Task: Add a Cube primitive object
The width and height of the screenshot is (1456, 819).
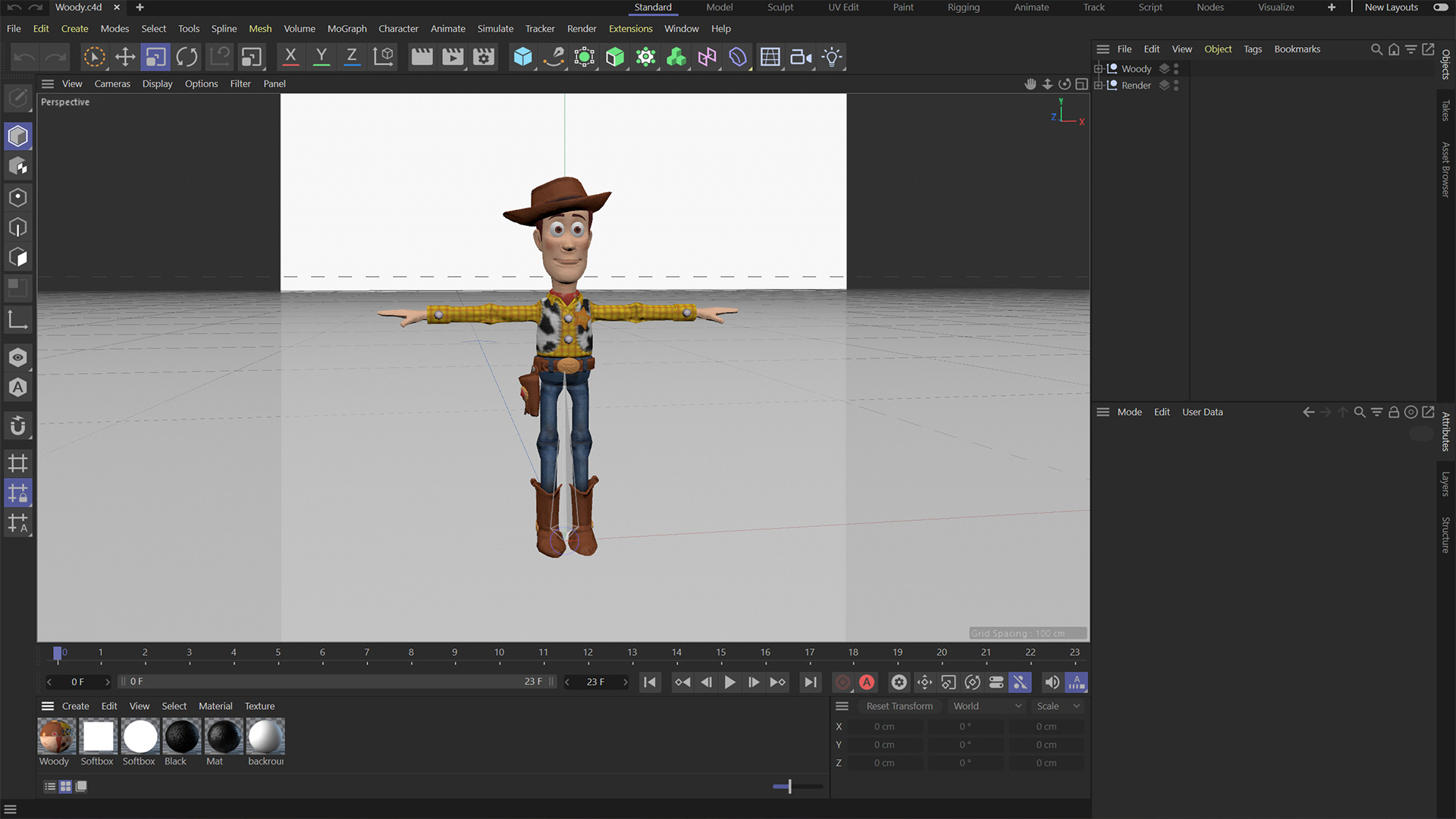Action: [522, 57]
